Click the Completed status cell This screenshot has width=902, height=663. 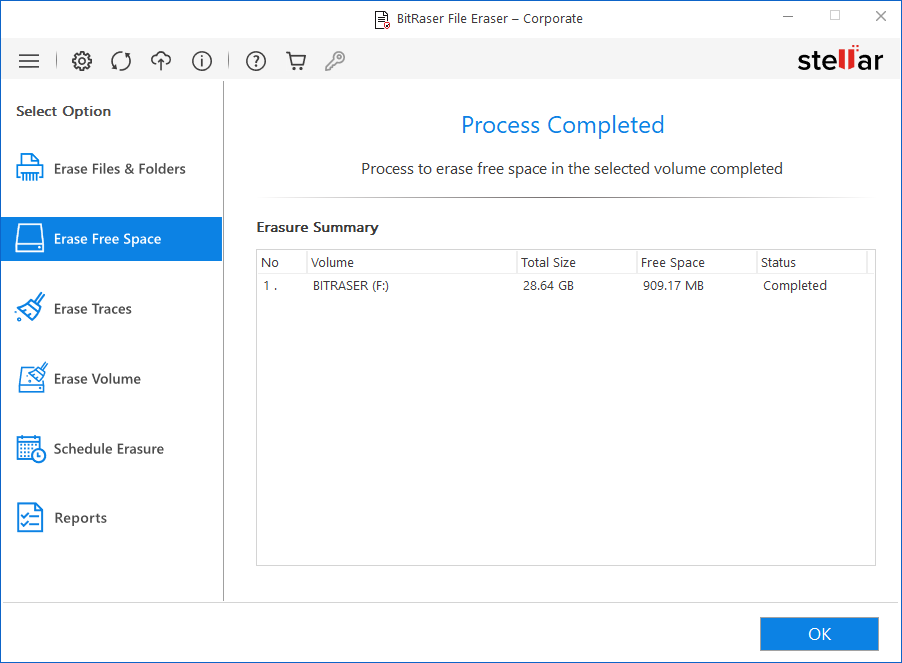coord(794,286)
